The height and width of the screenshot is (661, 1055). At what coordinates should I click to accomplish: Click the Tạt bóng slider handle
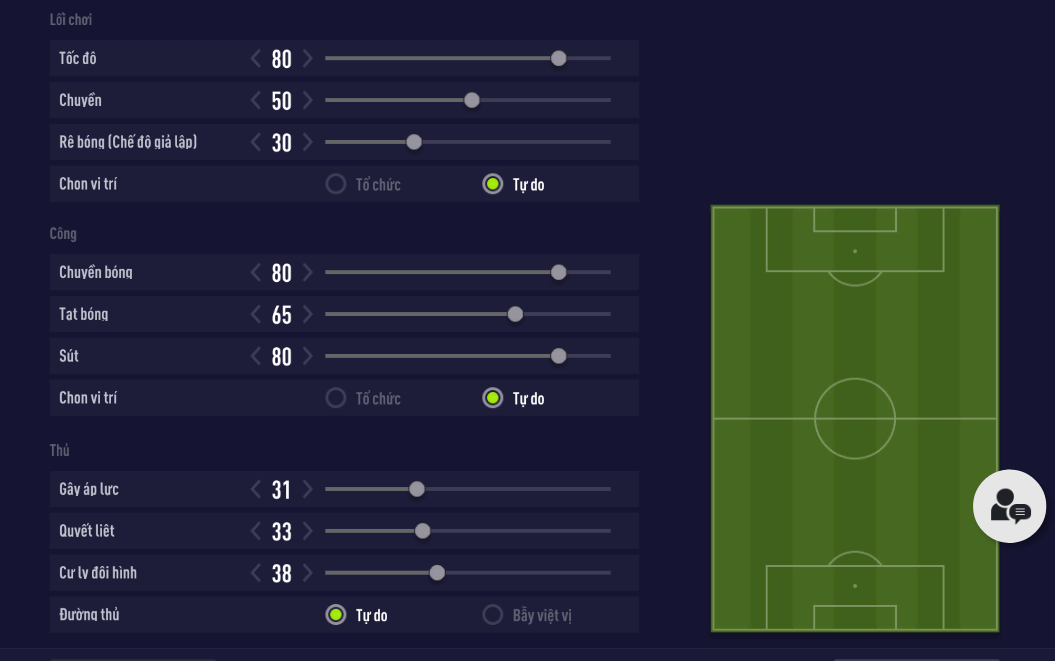click(x=515, y=315)
